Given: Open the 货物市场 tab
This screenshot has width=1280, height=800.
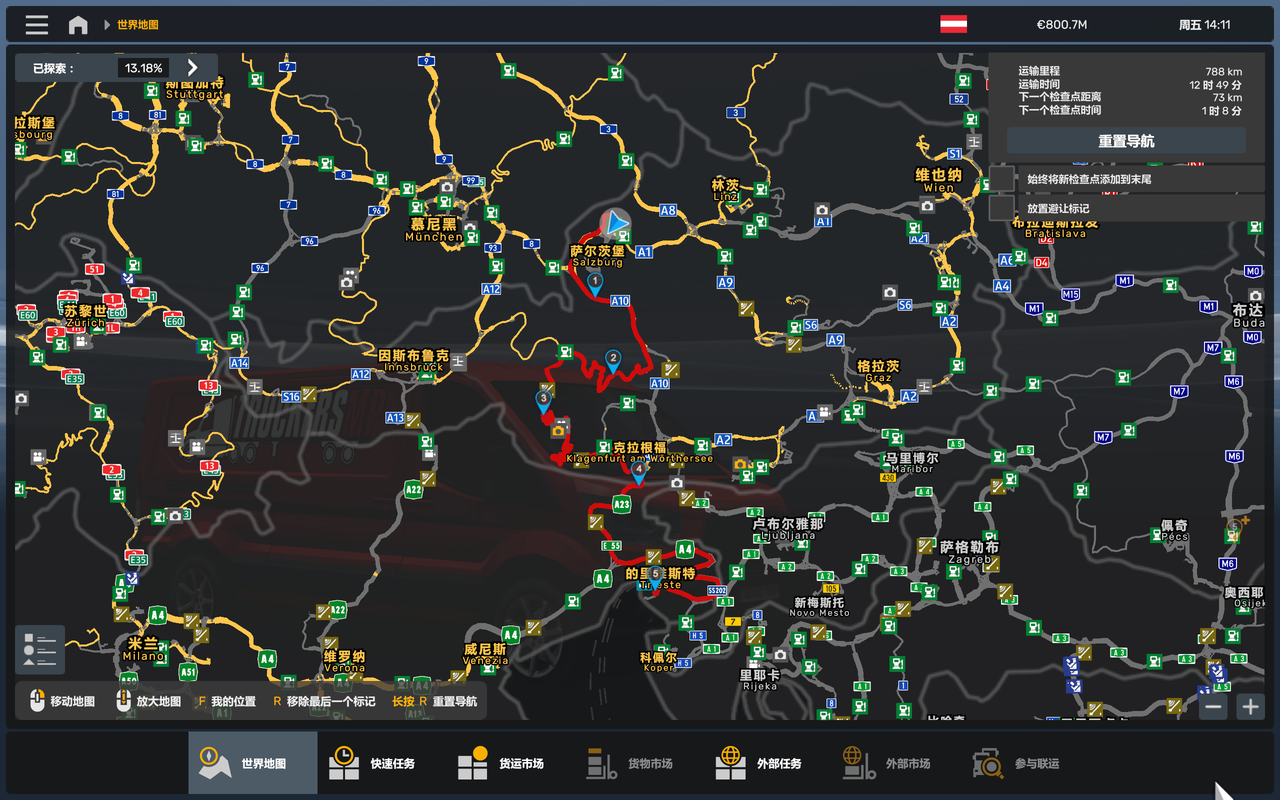Looking at the screenshot, I should click(x=640, y=763).
